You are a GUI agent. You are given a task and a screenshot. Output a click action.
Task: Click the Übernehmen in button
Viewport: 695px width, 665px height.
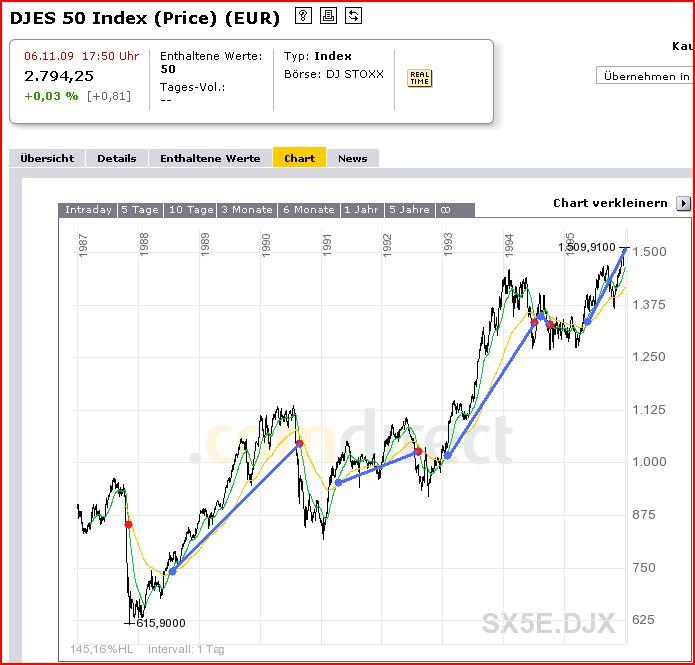pyautogui.click(x=645, y=76)
